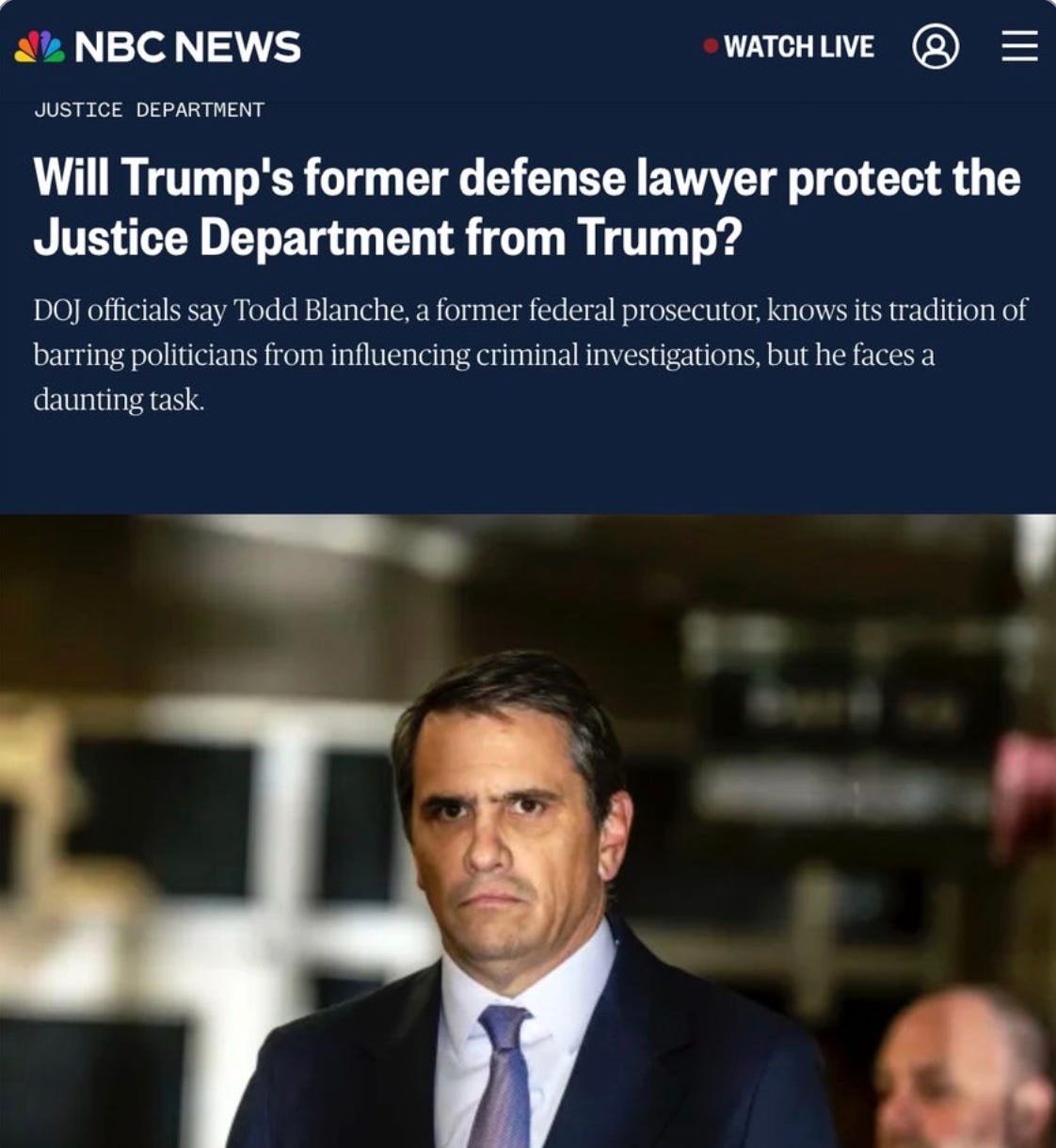Open the JUSTICE DEPARTMENT section label
1056x1148 pixels.
tap(149, 110)
